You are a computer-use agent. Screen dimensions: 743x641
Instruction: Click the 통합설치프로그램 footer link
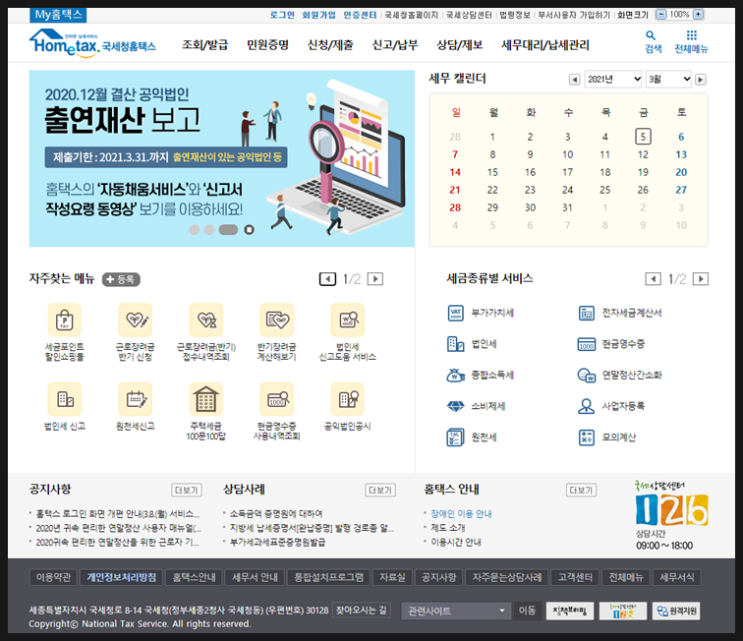click(329, 578)
